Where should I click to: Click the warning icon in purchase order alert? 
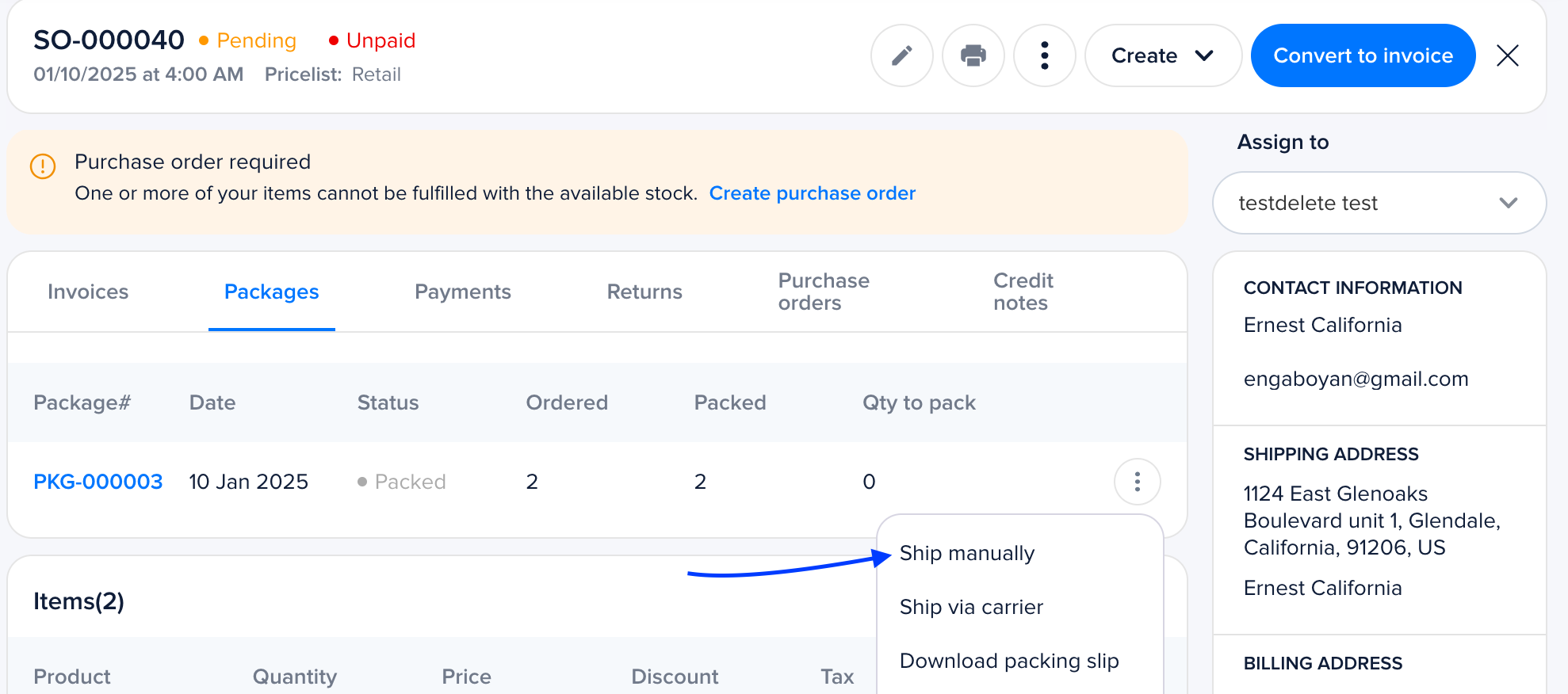(43, 166)
